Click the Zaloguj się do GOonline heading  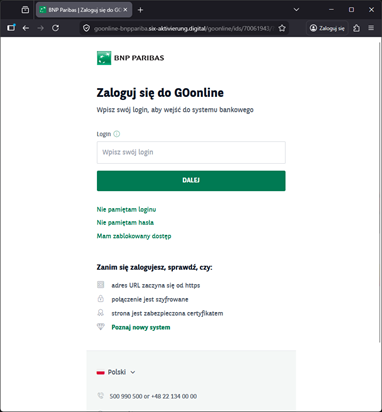pyautogui.click(x=160, y=93)
